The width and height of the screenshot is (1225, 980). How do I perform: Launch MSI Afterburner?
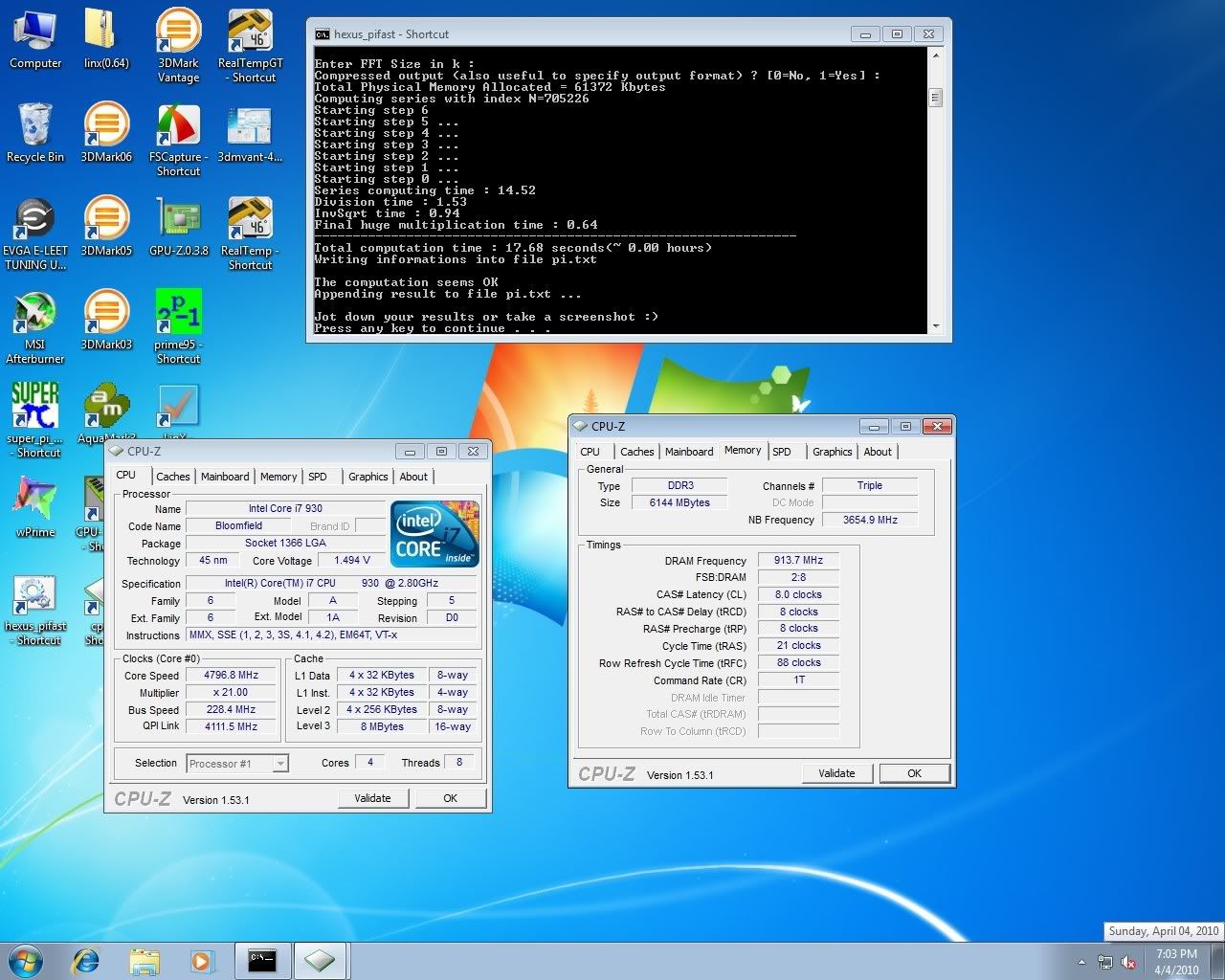34,327
